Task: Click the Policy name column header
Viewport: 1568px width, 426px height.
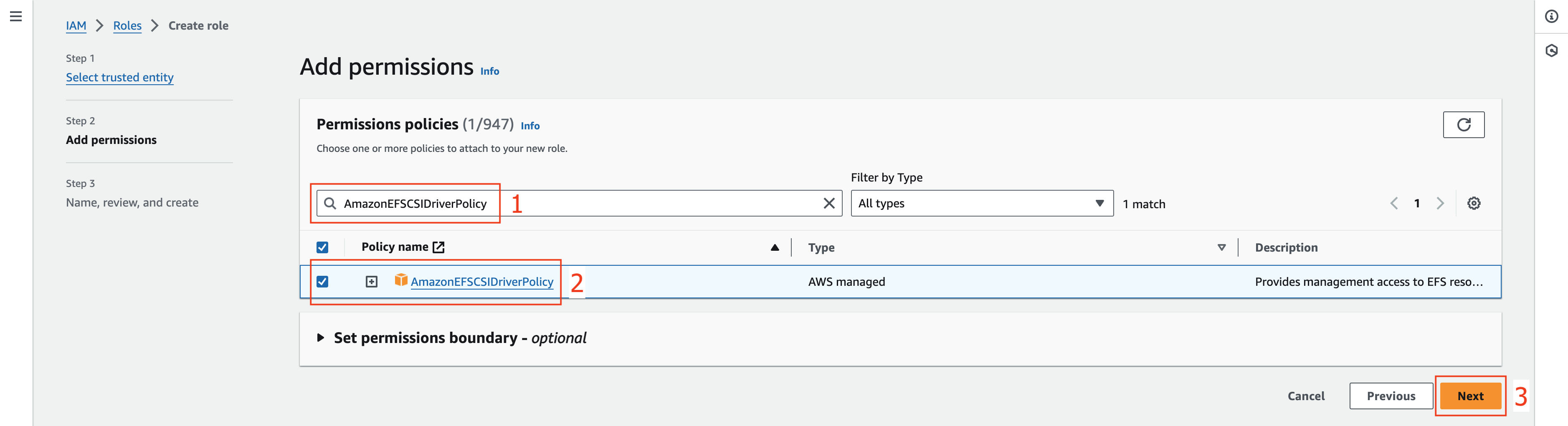Action: point(395,247)
